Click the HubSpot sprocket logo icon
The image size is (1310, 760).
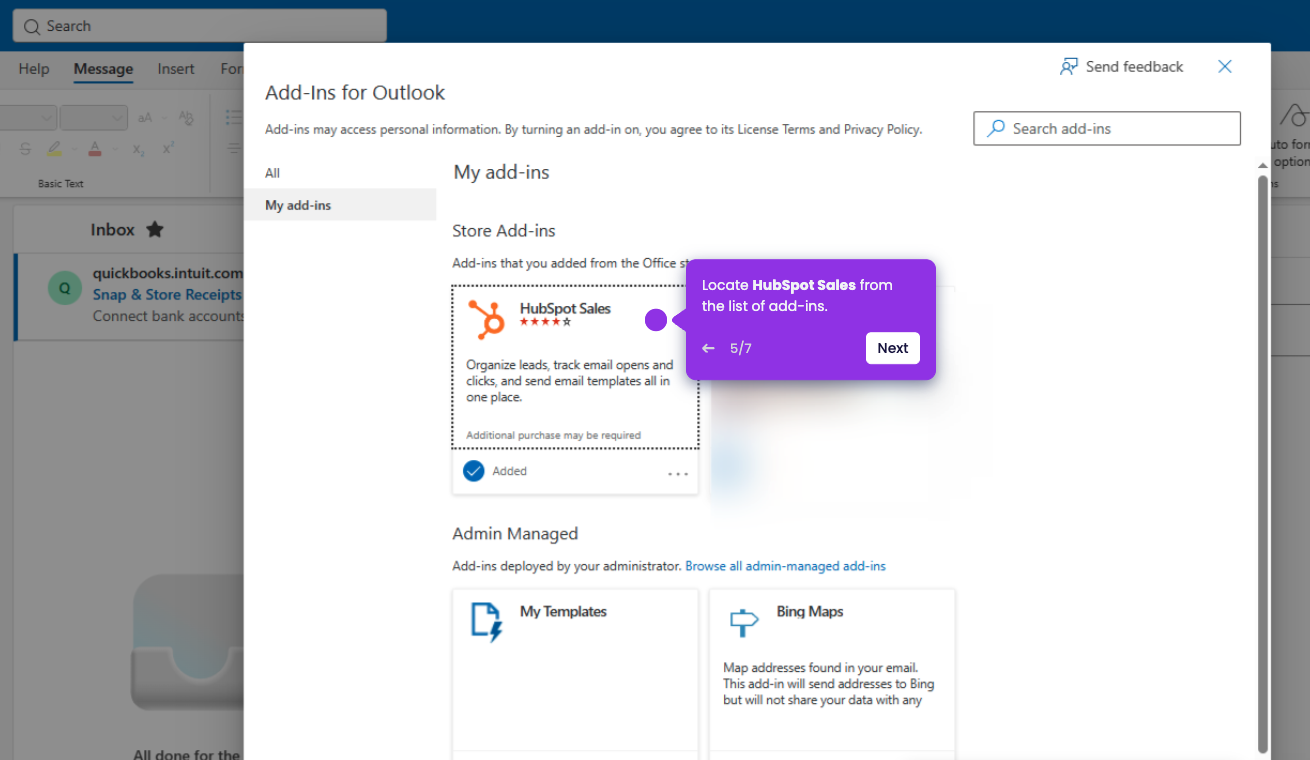[x=486, y=319]
